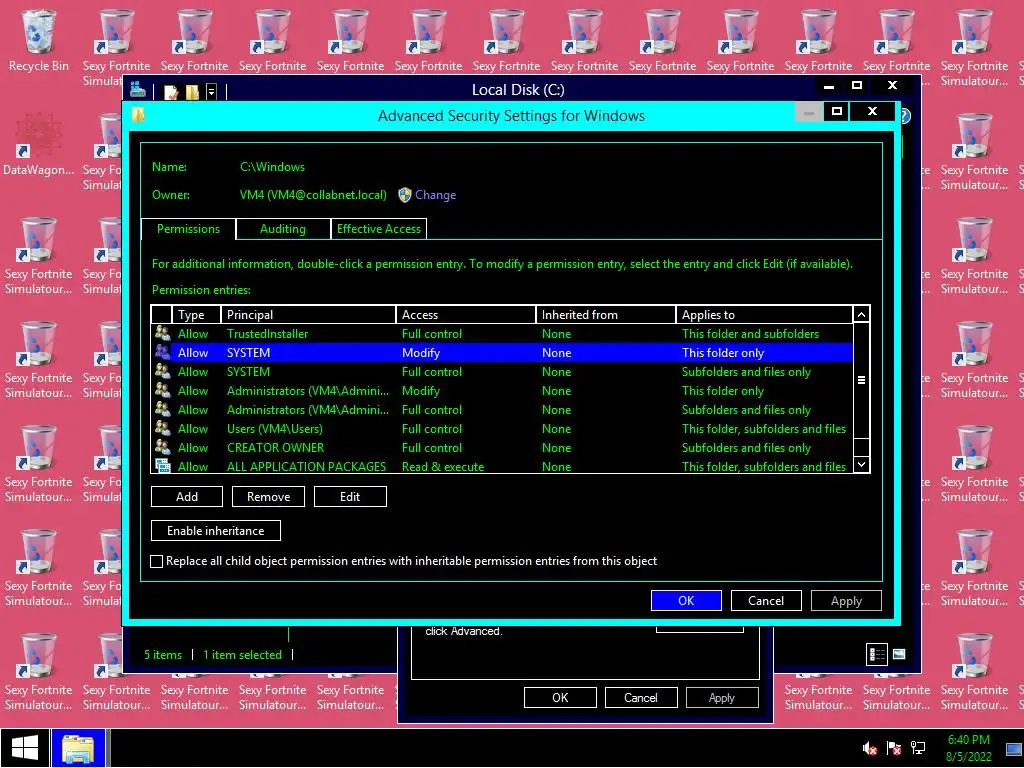1024x768 pixels.
Task: Click 'This folder and subfolders' cell
Action: click(750, 334)
